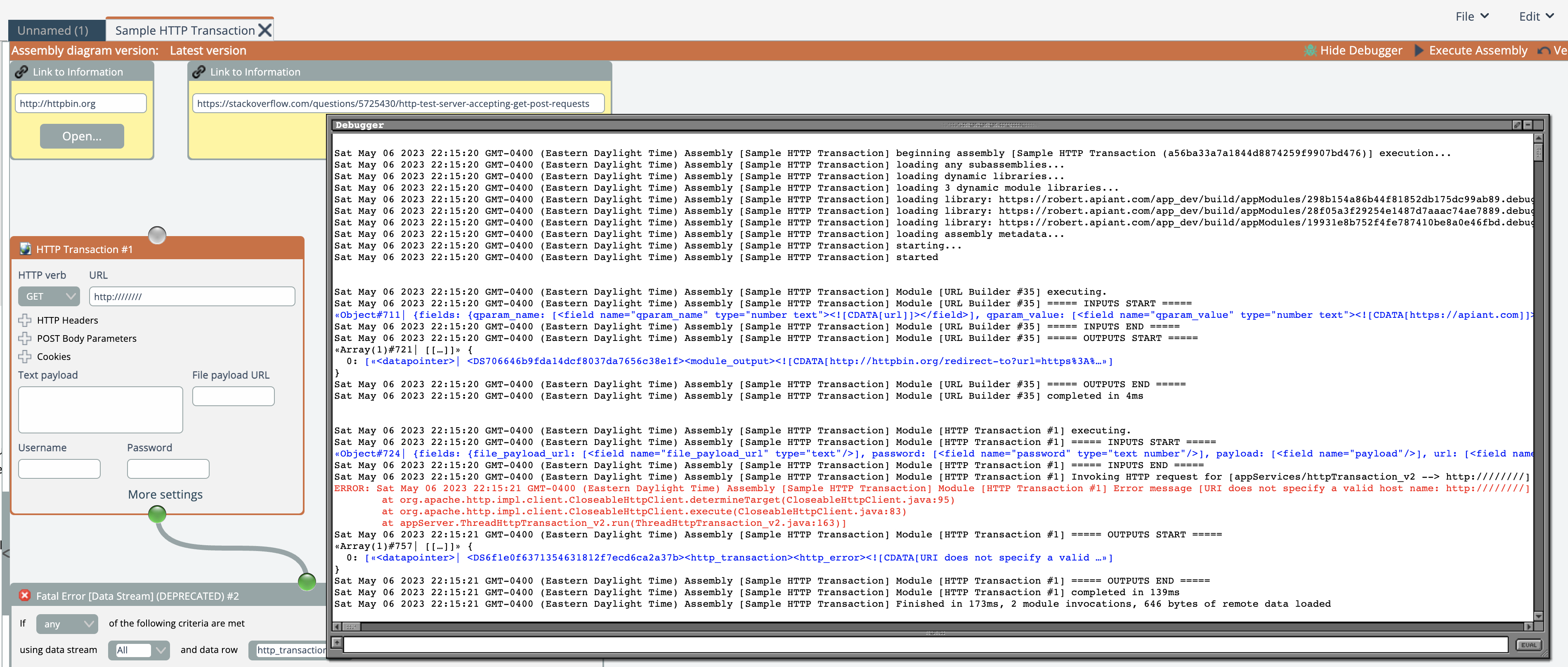Viewport: 1568px width, 667px height.
Task: Expand POST Body Parameters section
Action: 25,338
